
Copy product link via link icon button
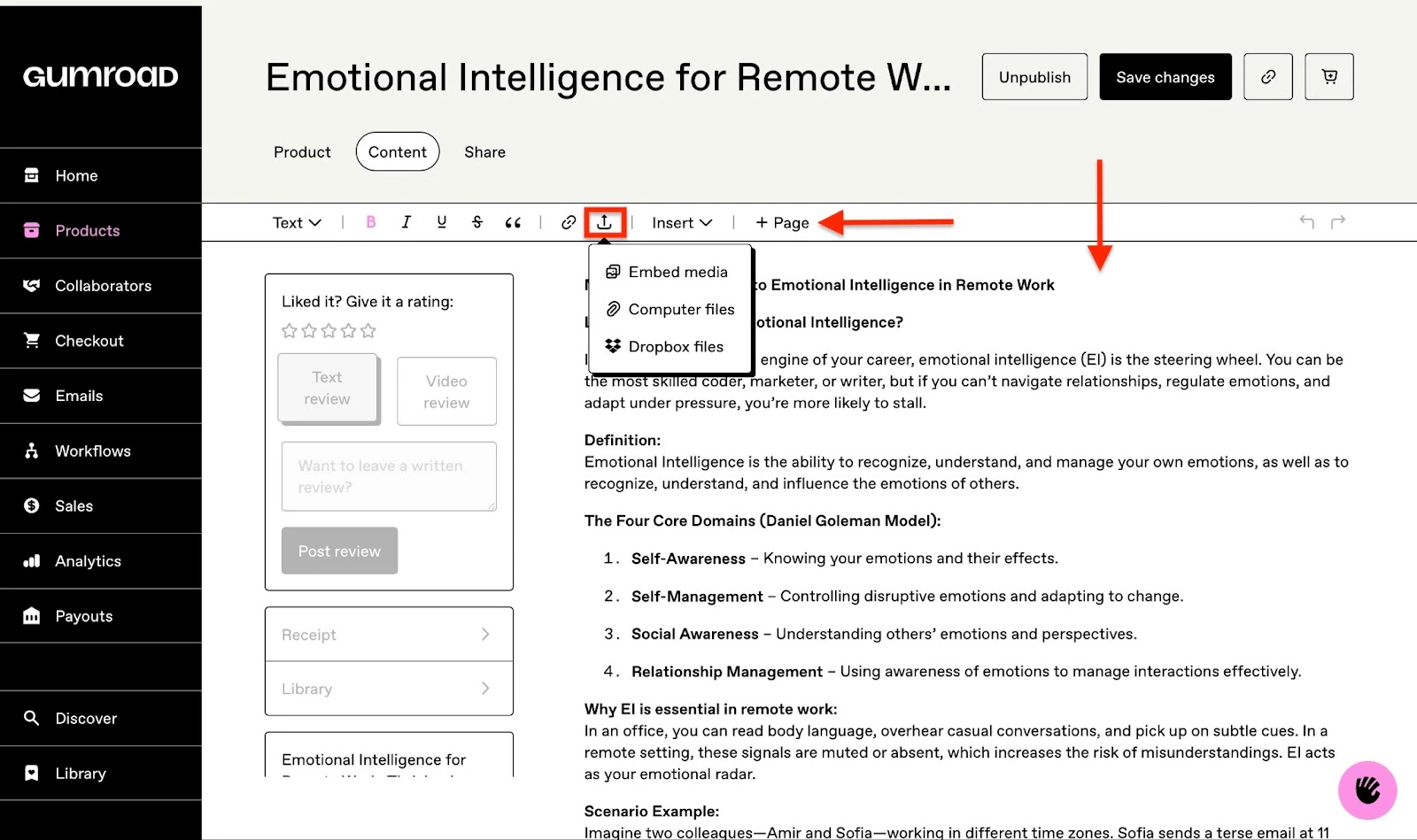tap(1268, 77)
